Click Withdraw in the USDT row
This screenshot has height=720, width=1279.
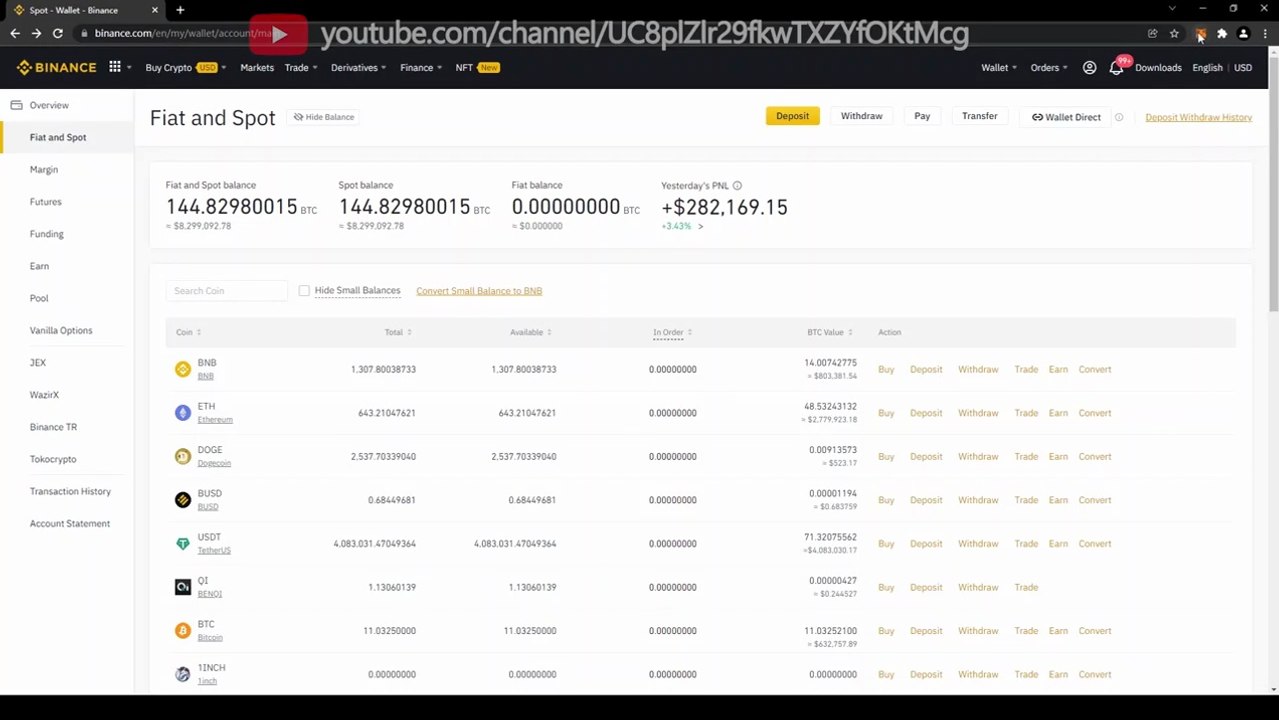978,544
